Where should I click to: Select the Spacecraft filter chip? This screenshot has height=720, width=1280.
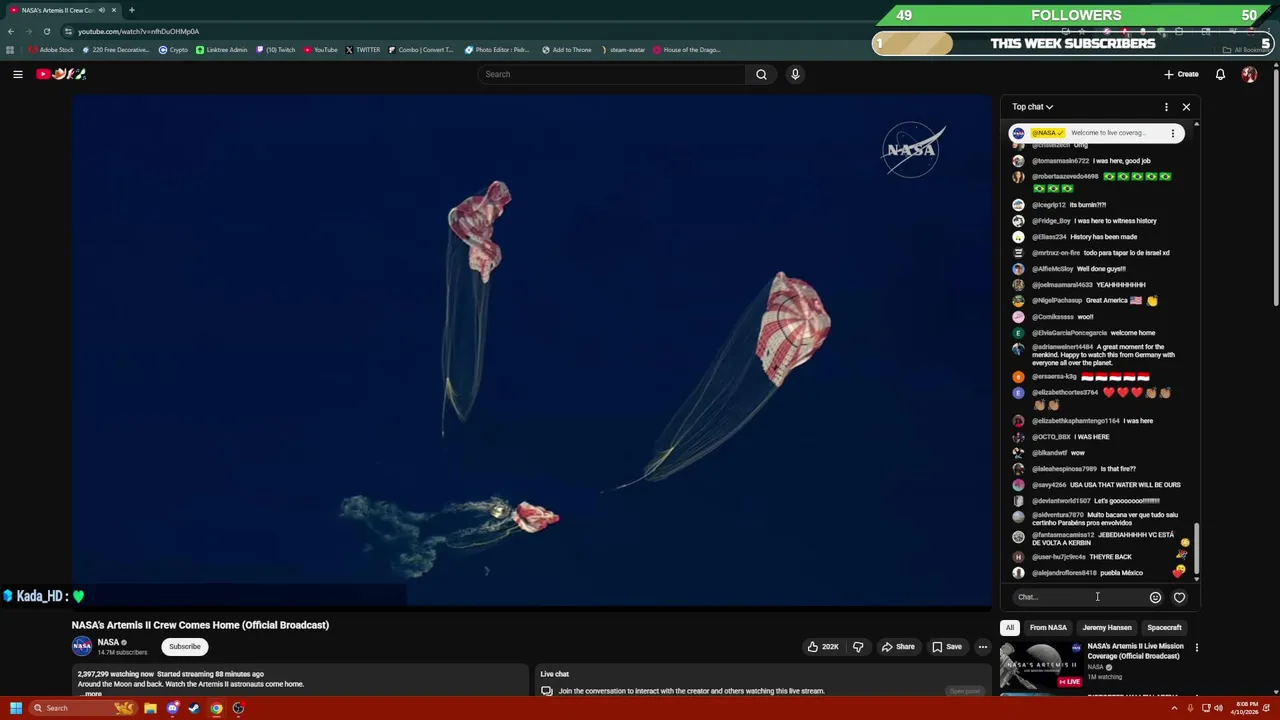click(1164, 628)
